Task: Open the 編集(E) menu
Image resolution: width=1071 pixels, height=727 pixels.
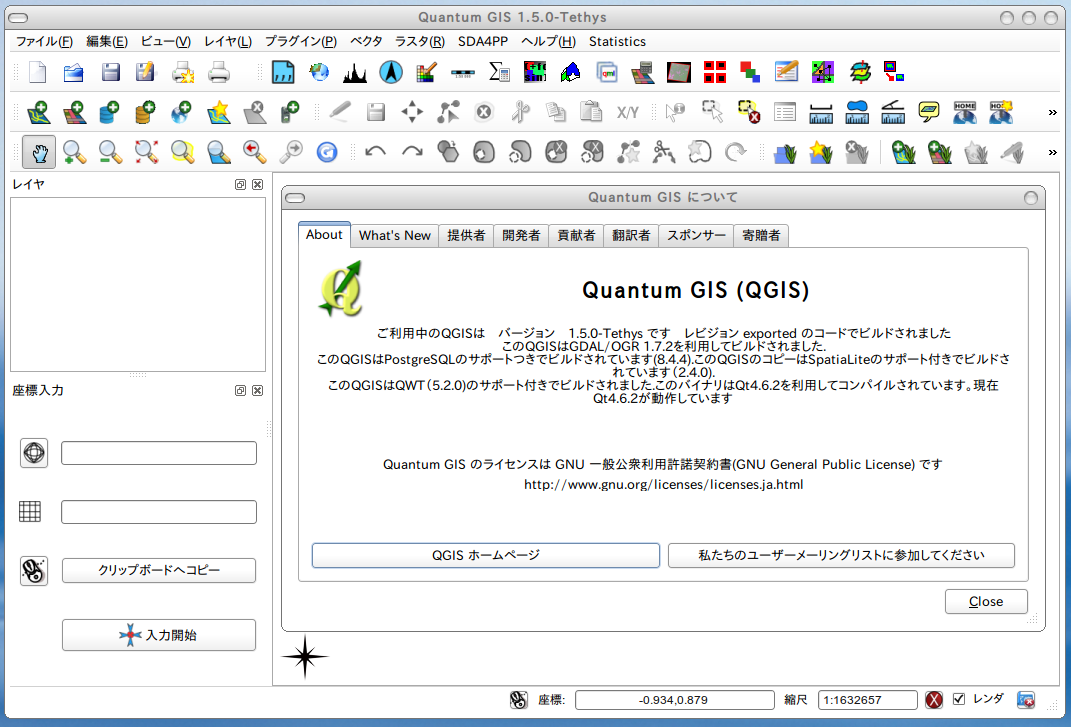Action: [x=107, y=42]
